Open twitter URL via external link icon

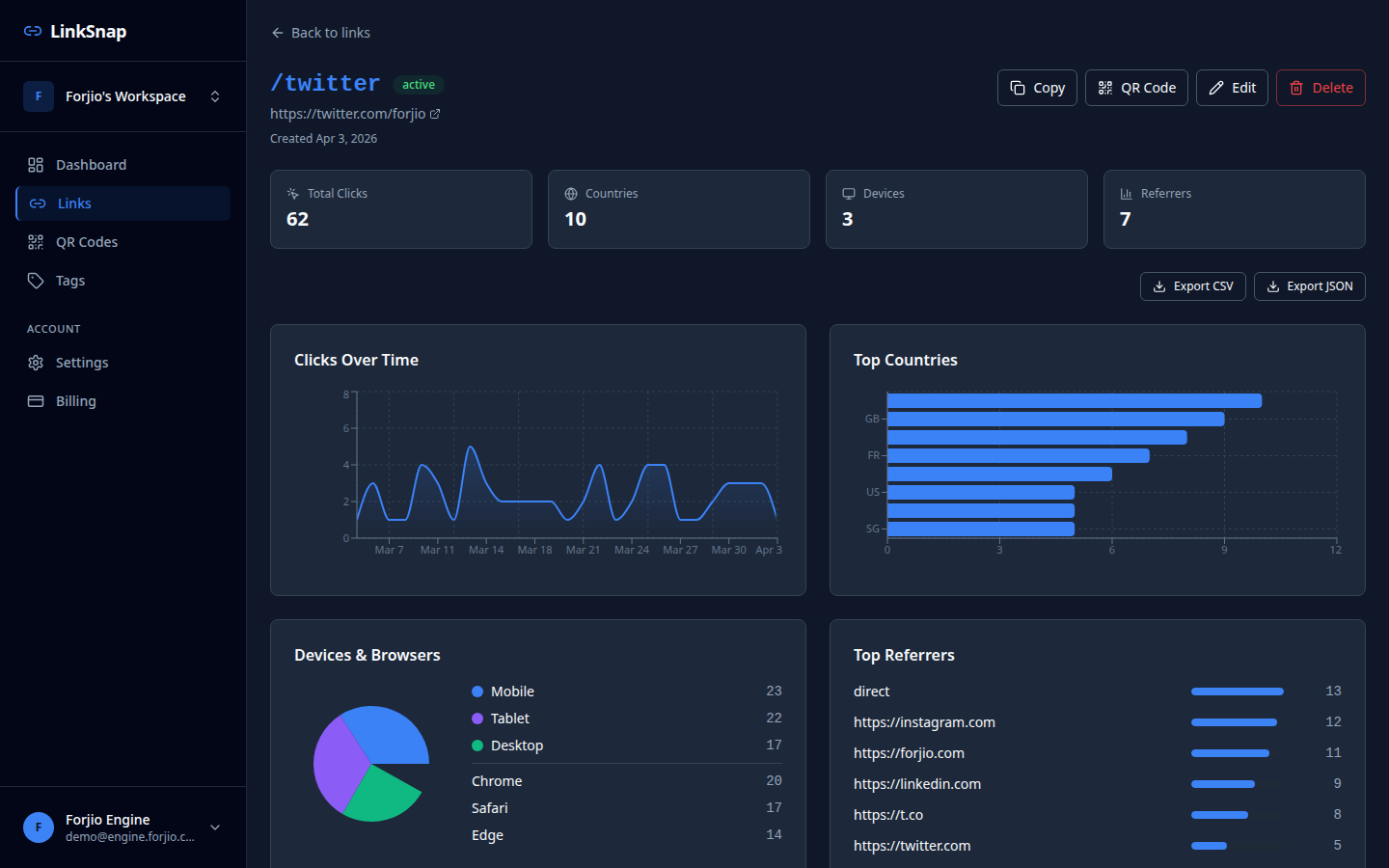coord(437,113)
